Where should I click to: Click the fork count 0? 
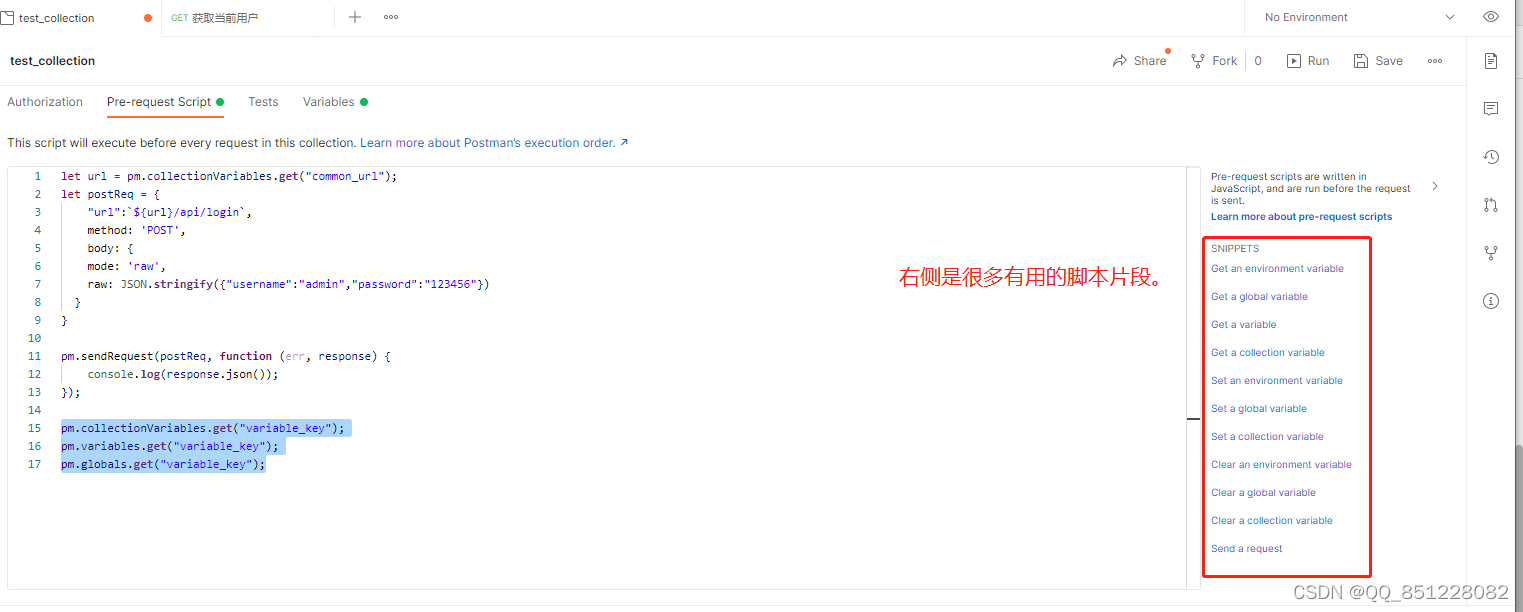pos(1258,61)
